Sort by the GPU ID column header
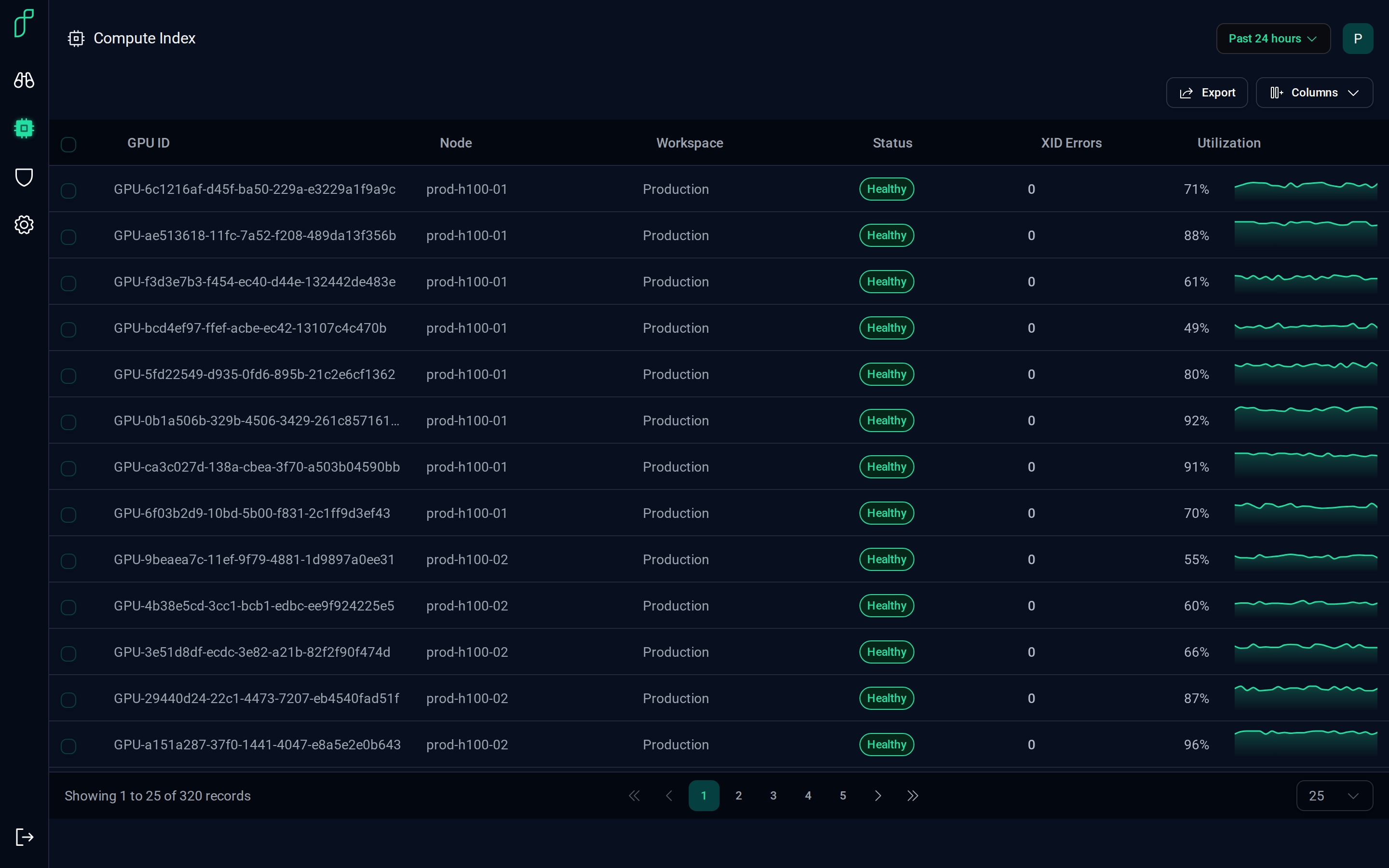 (x=149, y=143)
